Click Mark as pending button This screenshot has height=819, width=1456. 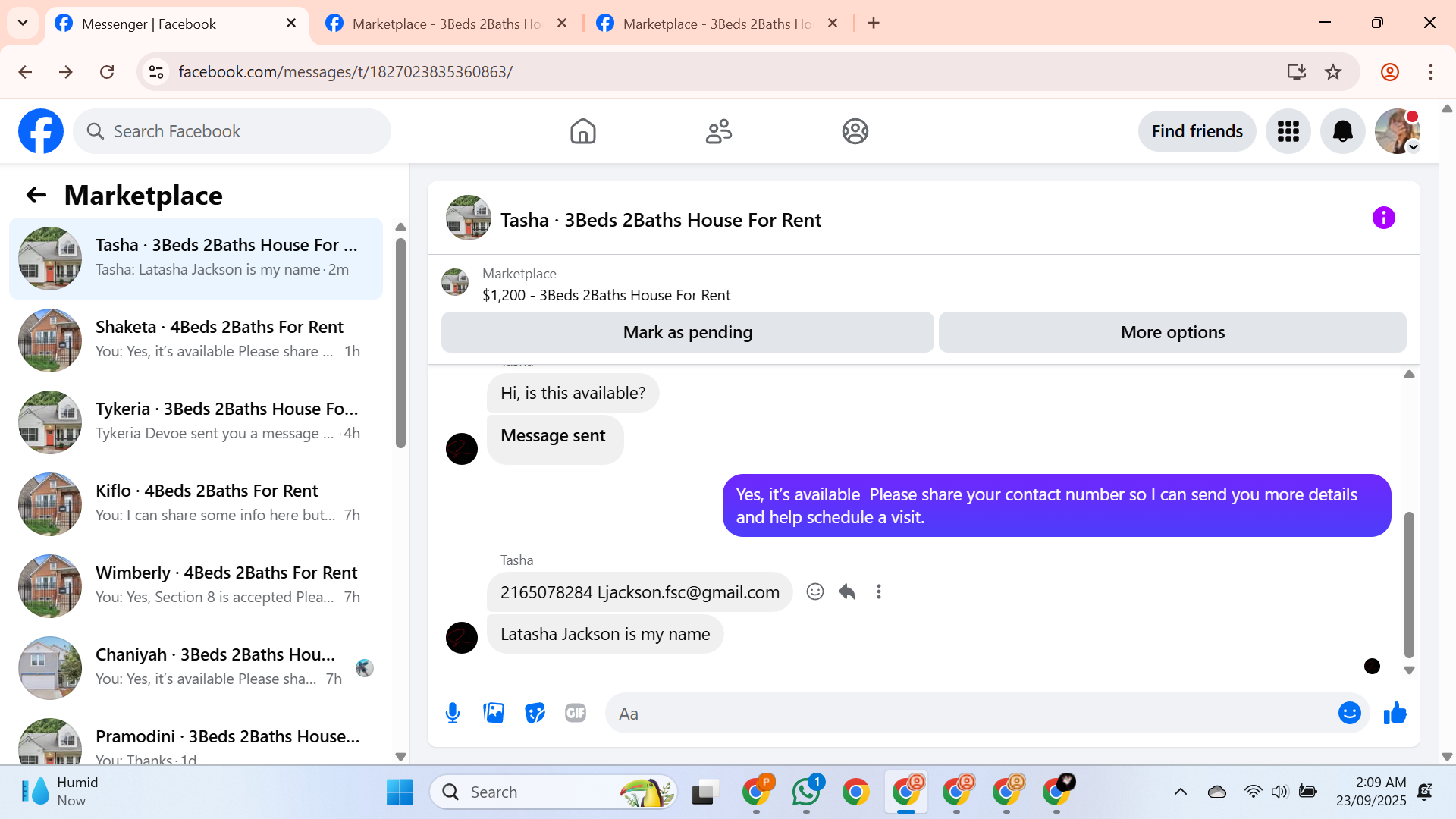tap(687, 332)
